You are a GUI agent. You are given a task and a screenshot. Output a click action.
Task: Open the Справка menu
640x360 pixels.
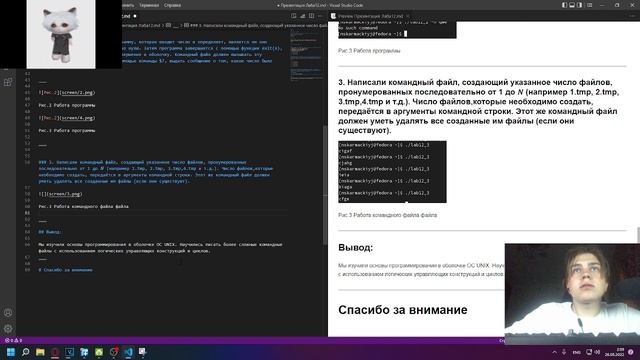pos(172,5)
